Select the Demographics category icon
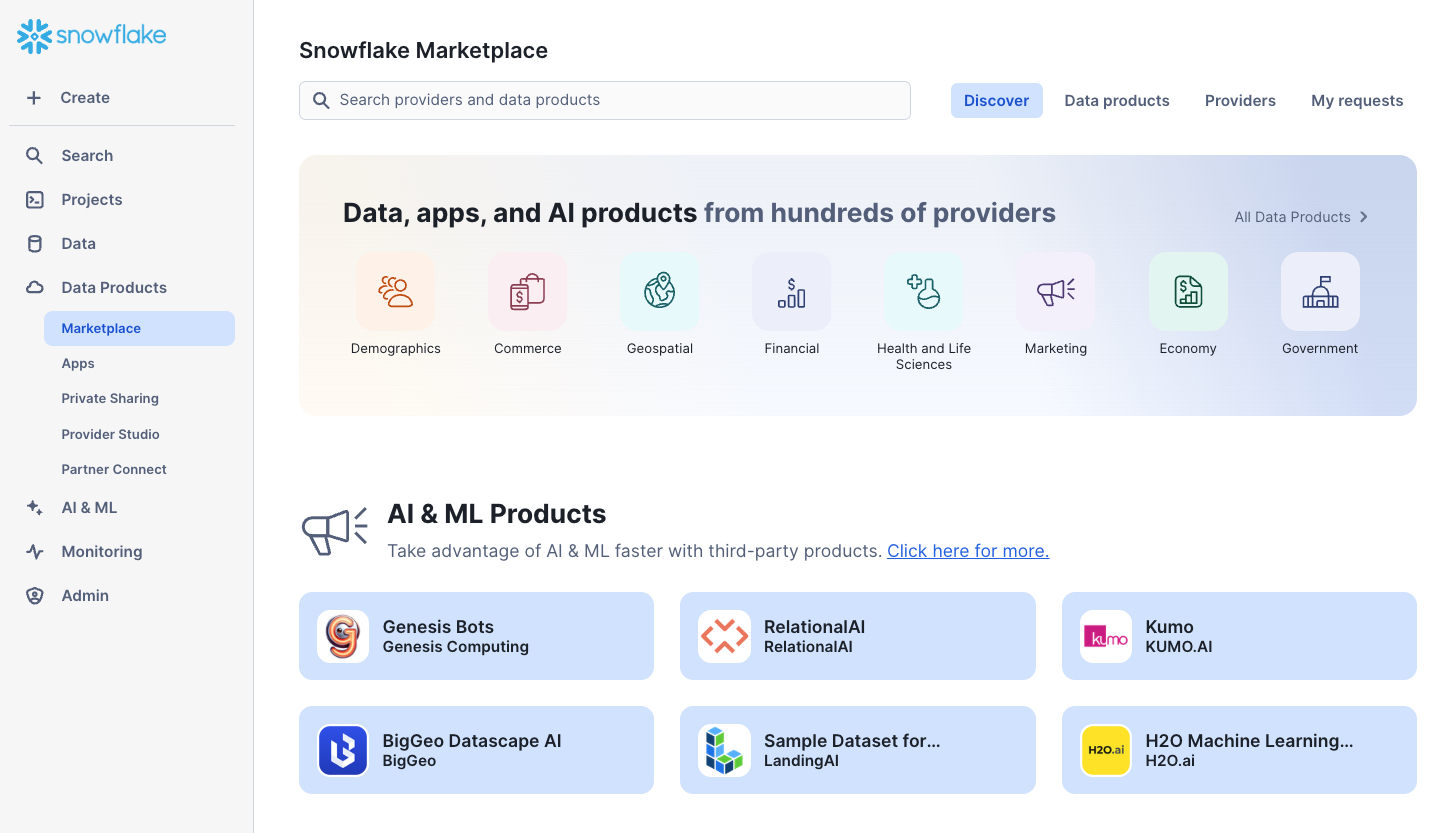This screenshot has height=833, width=1440. coord(395,291)
